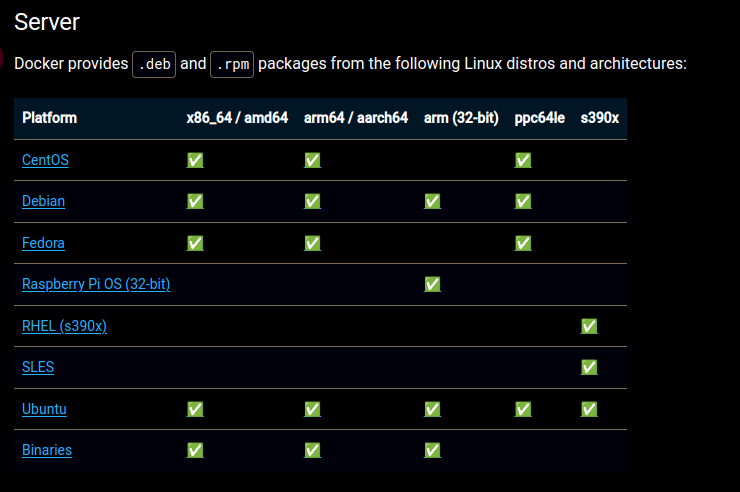Click the Debian ppc64le check mark
This screenshot has height=492, width=740.
(523, 201)
